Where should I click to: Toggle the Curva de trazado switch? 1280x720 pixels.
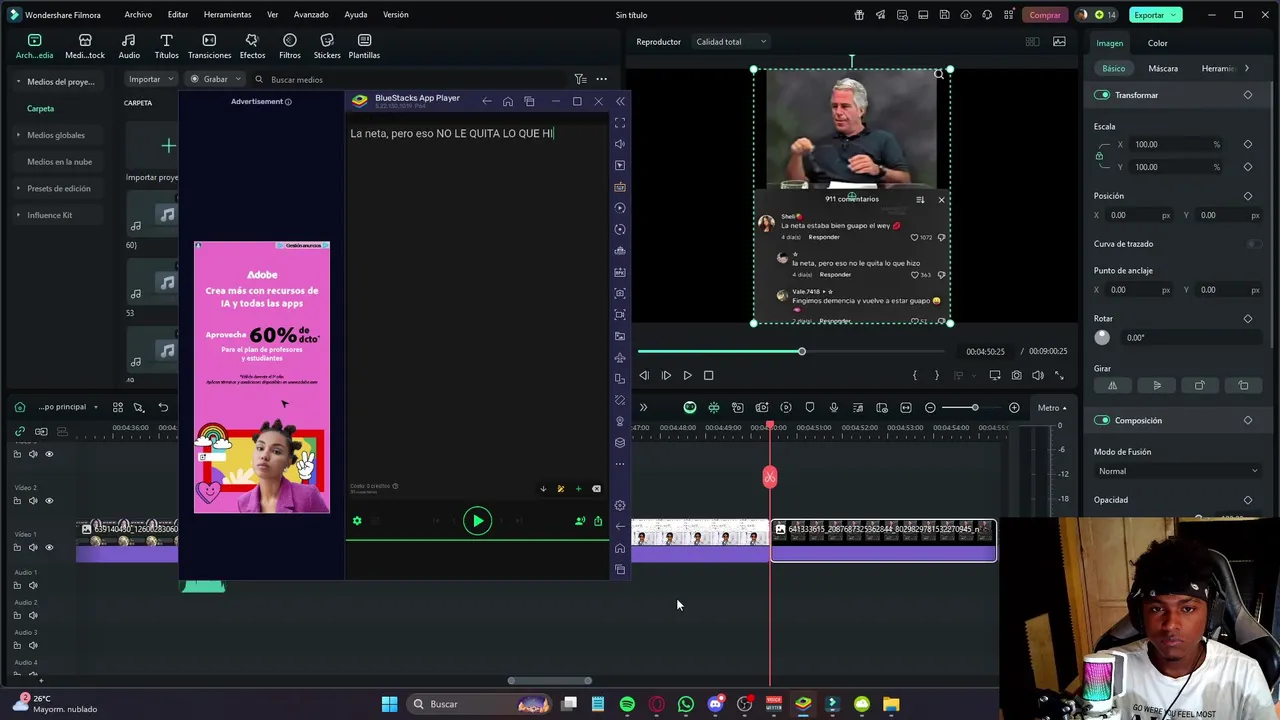click(x=1253, y=244)
